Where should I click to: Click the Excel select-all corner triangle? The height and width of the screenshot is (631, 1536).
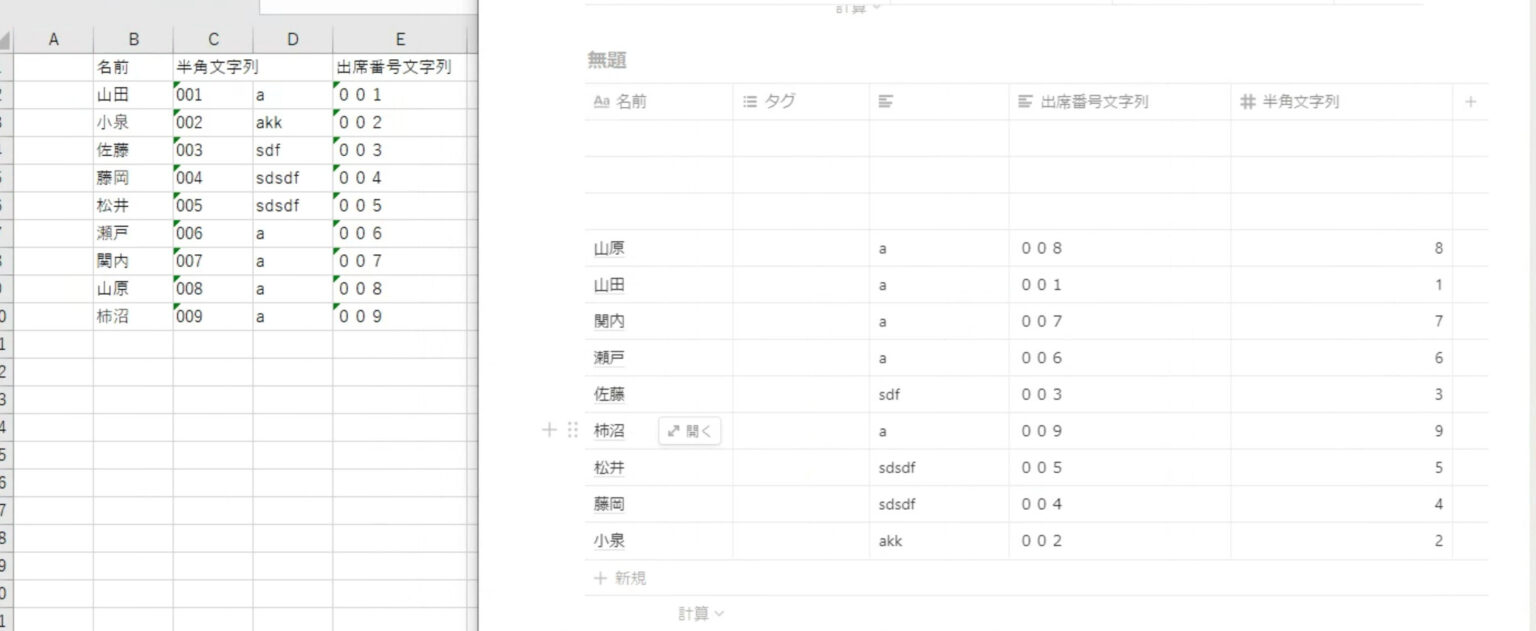(x=5, y=40)
